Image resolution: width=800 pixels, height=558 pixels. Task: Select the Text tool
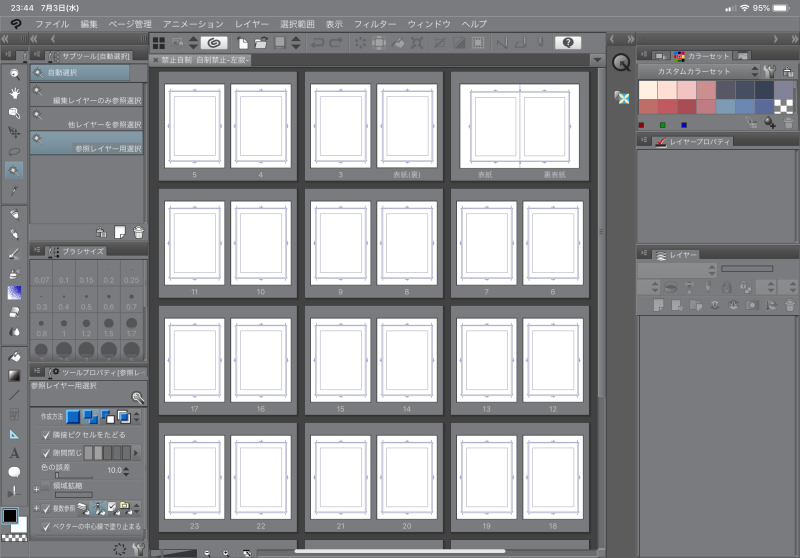tap(14, 453)
